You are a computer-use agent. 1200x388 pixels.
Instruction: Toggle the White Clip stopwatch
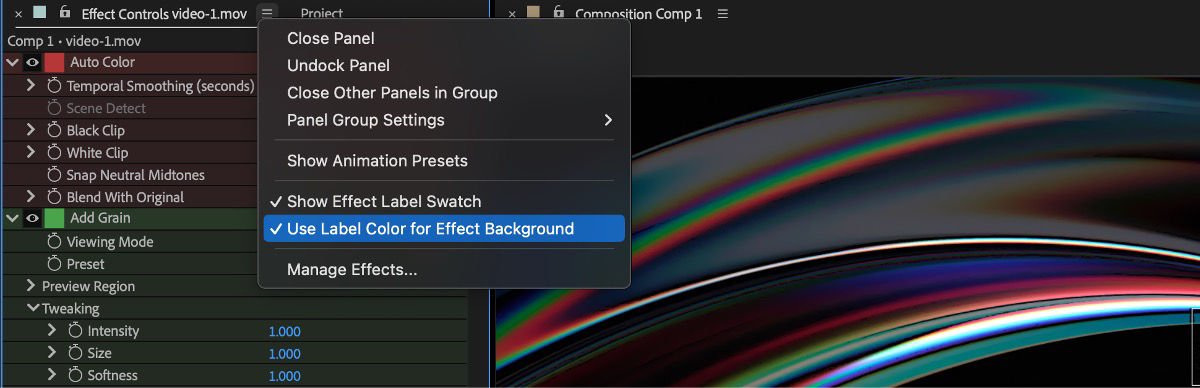(54, 153)
